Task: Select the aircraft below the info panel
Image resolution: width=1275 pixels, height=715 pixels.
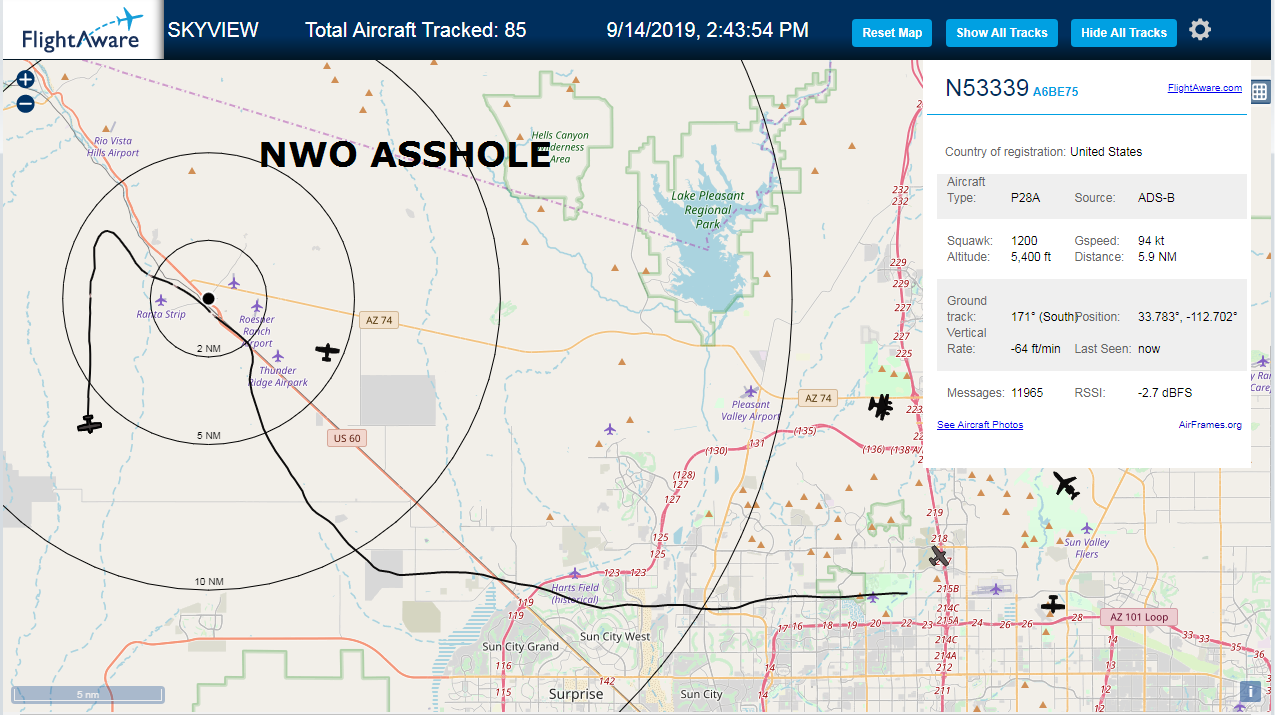Action: pos(1067,486)
